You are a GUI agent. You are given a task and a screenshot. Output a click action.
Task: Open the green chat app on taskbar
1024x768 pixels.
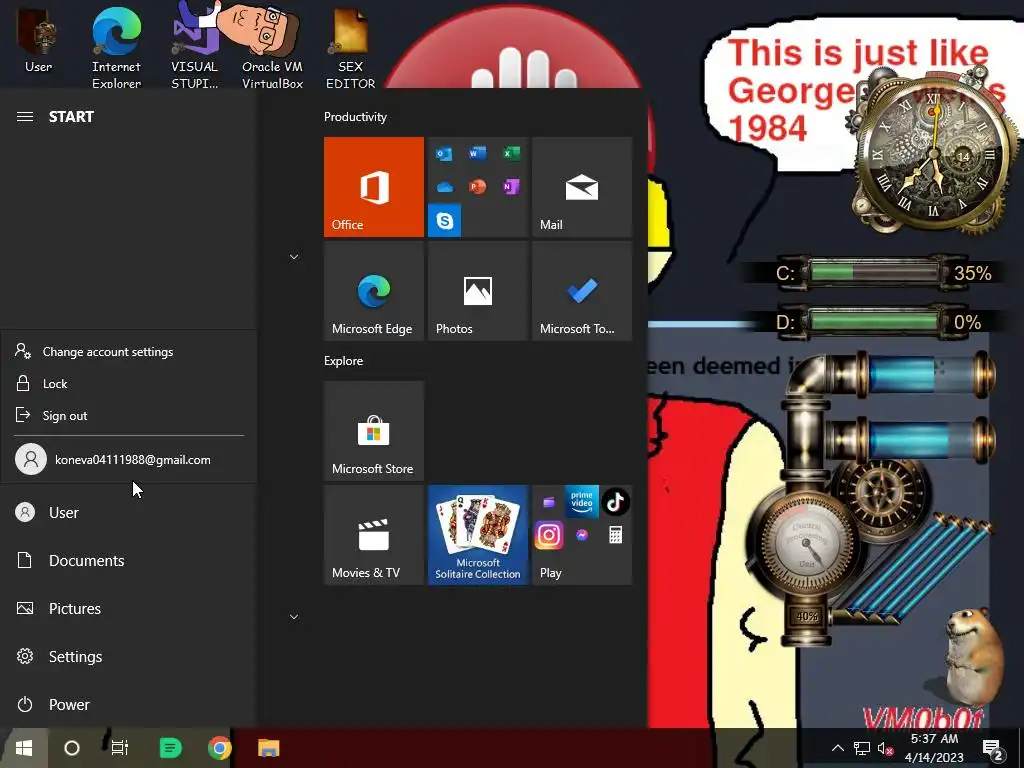170,748
